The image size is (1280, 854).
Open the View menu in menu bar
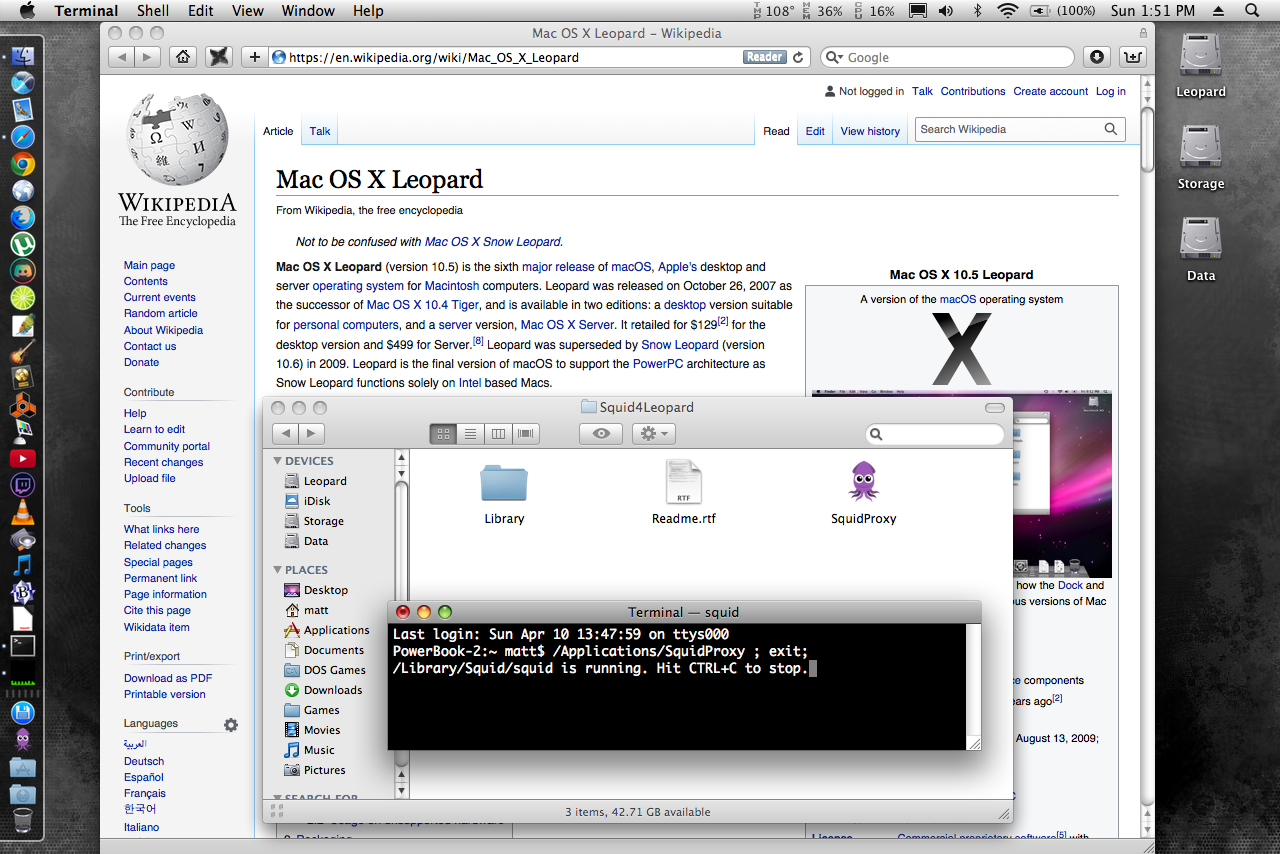point(248,11)
